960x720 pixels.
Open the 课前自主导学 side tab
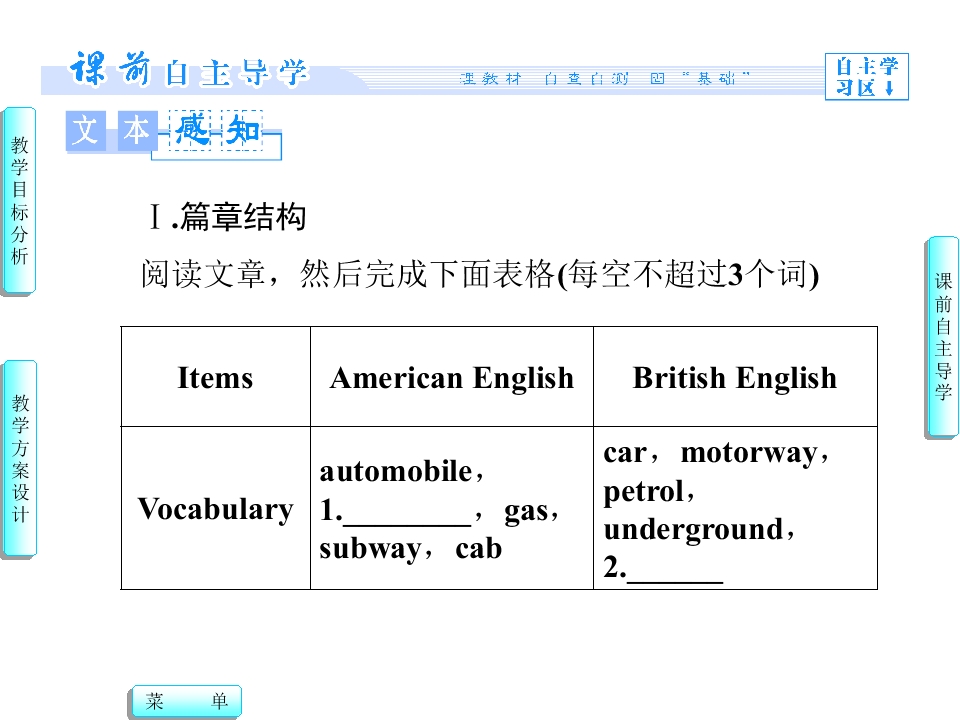[942, 337]
